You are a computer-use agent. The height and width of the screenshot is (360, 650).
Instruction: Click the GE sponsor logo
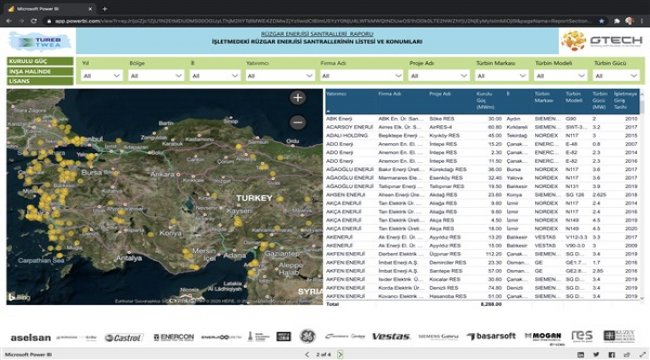point(308,336)
